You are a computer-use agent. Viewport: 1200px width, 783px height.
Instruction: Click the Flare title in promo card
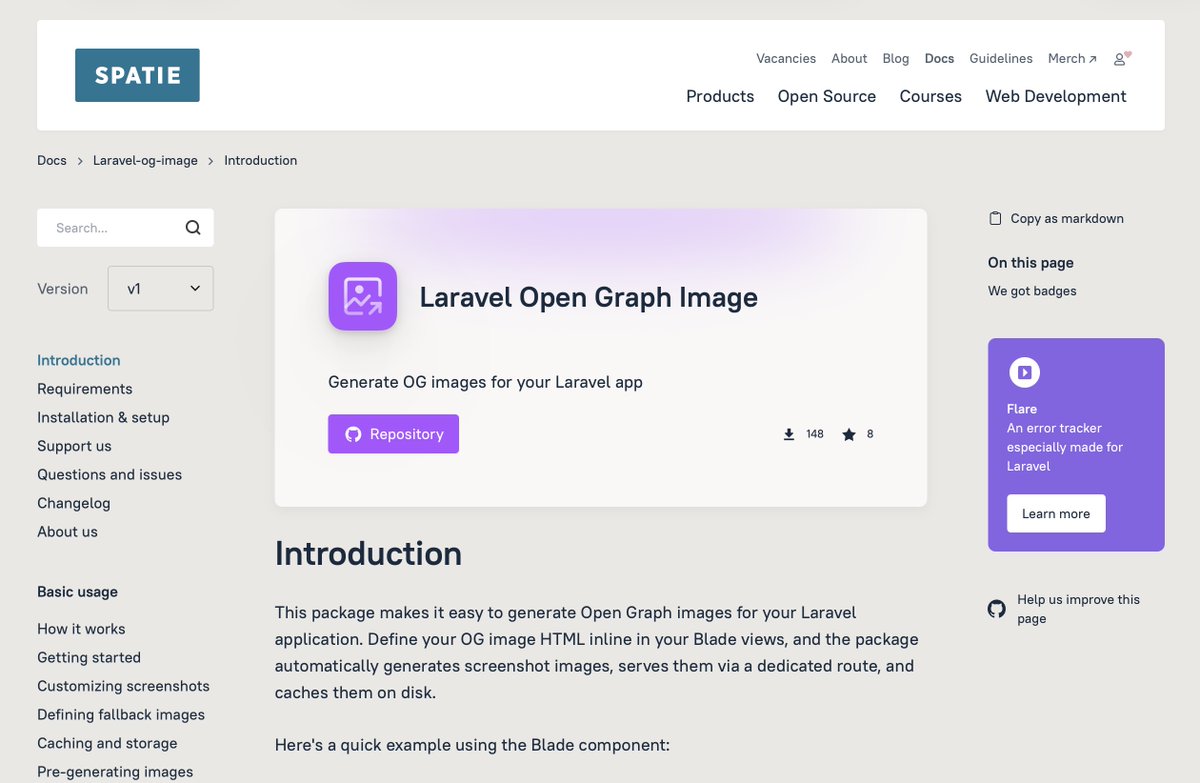point(1022,409)
